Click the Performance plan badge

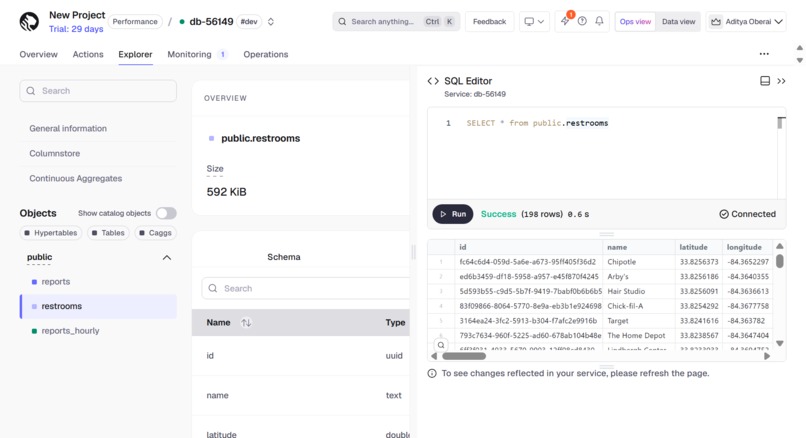[135, 22]
